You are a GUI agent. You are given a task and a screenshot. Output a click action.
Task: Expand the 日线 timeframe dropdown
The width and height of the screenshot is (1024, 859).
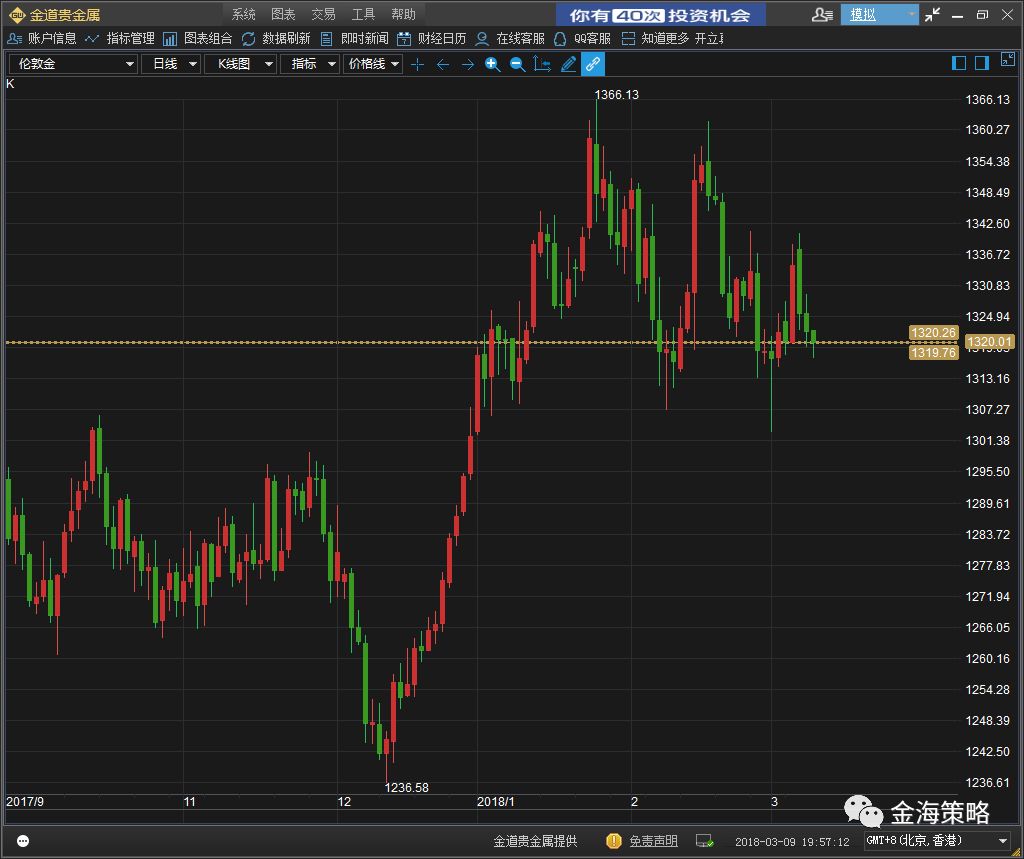tap(171, 64)
